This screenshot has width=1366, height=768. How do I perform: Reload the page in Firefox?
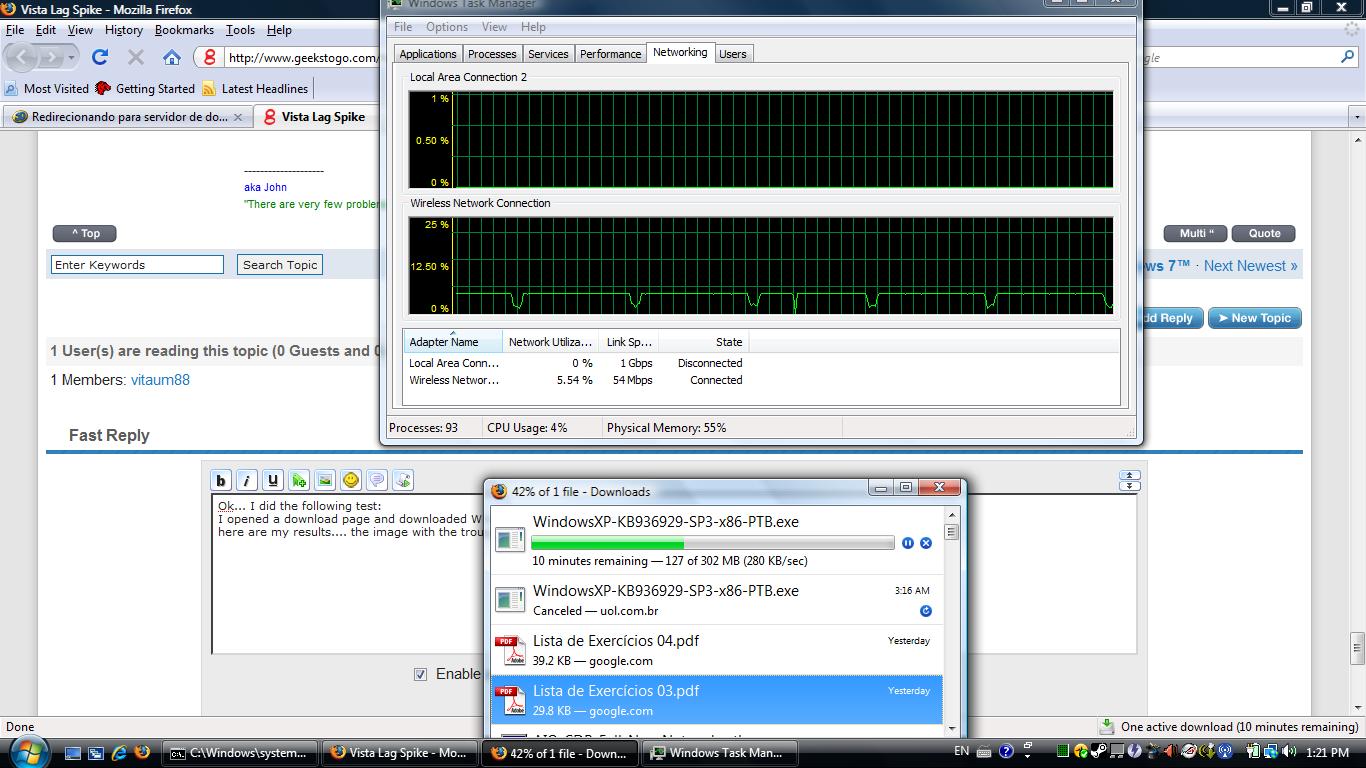(x=100, y=57)
